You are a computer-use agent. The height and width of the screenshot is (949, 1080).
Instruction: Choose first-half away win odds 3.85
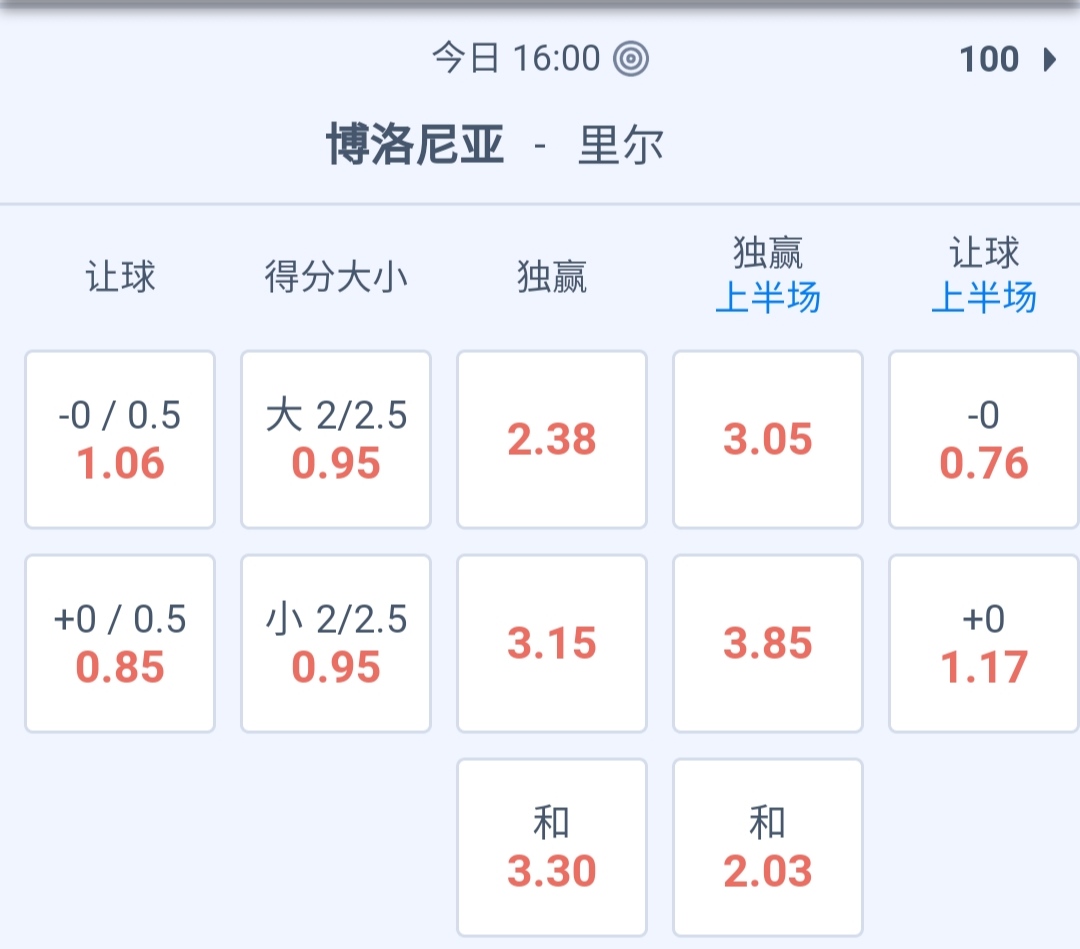(768, 643)
